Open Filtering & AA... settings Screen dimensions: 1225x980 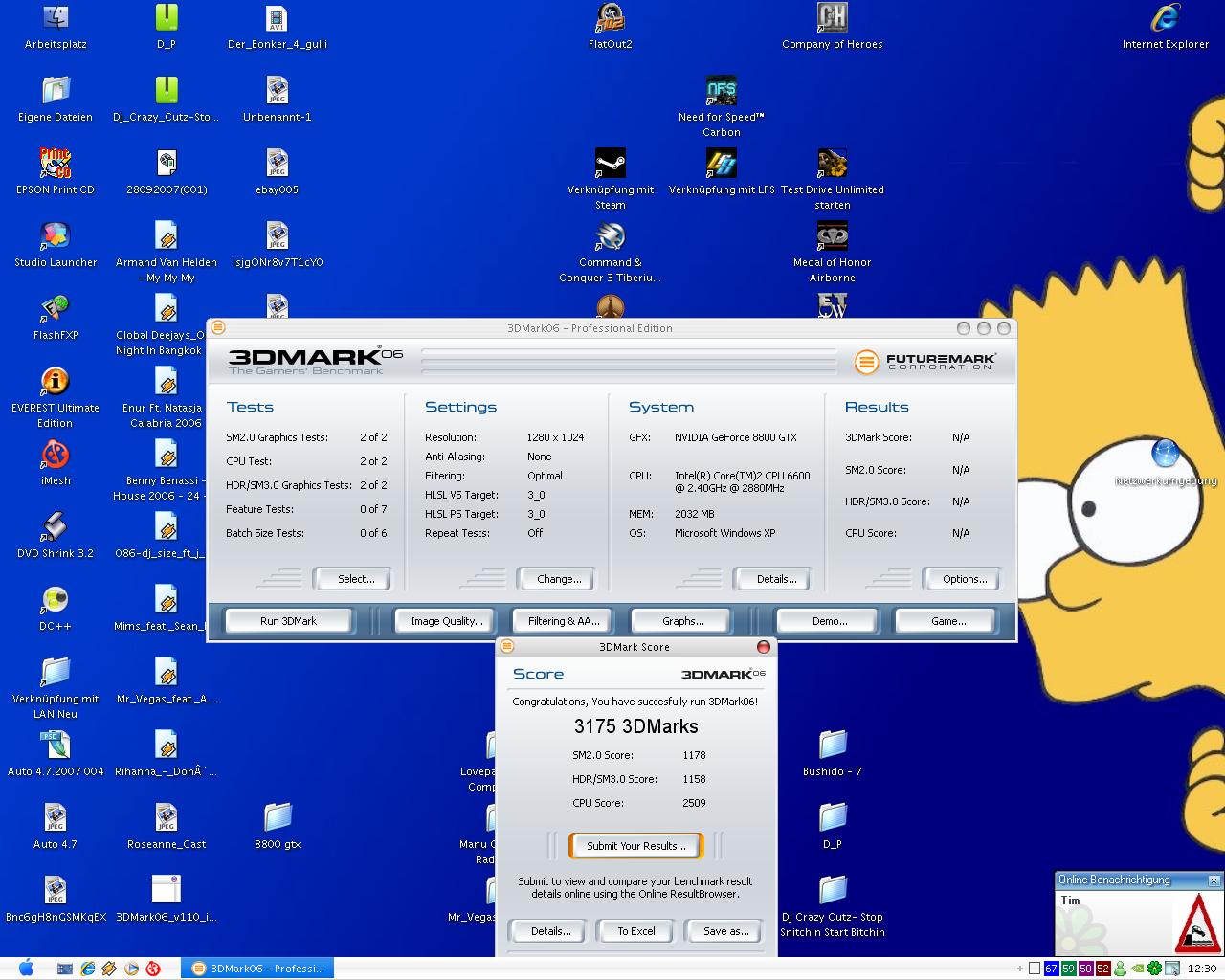click(x=564, y=621)
